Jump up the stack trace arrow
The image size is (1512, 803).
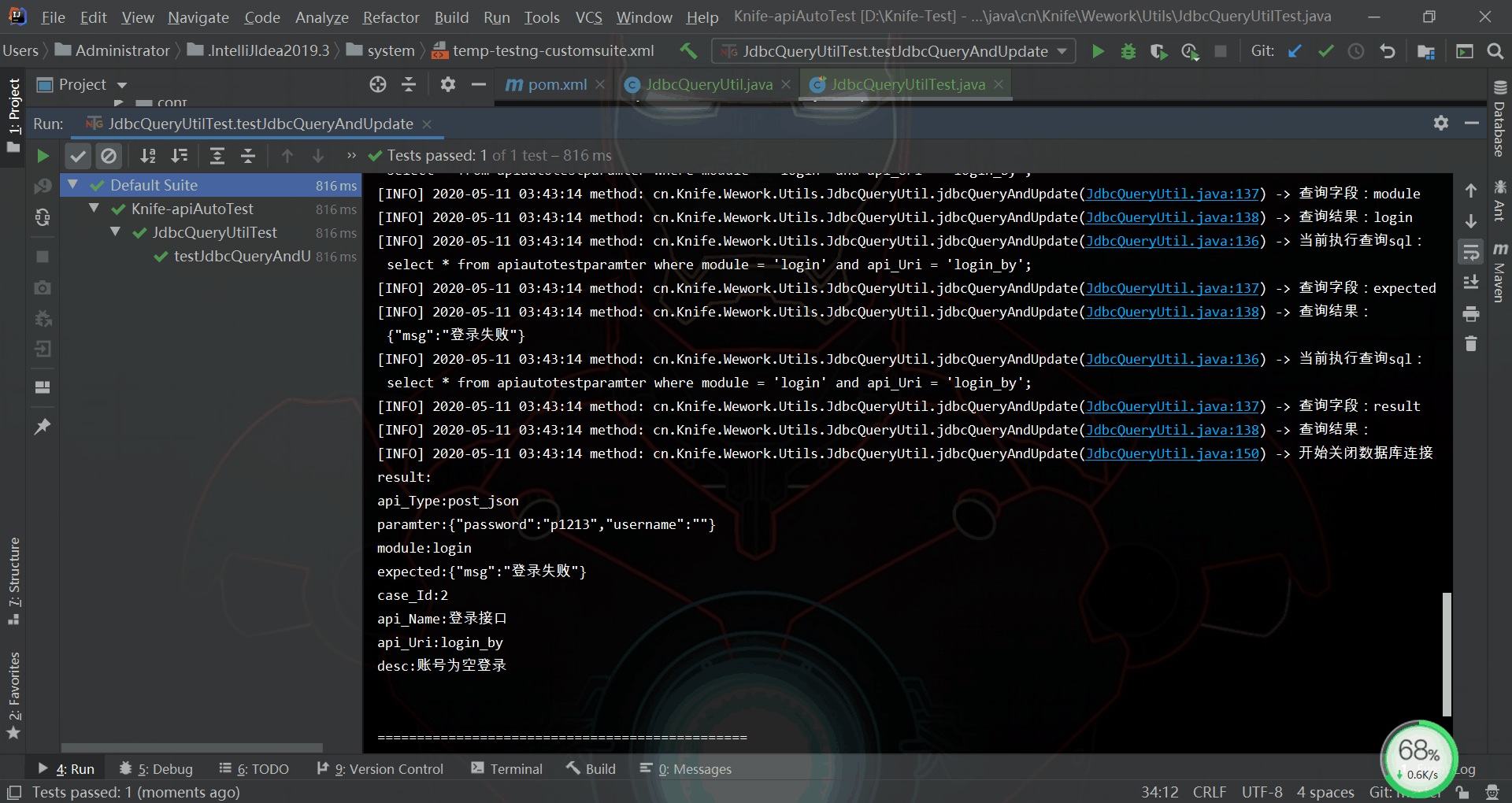point(1471,191)
